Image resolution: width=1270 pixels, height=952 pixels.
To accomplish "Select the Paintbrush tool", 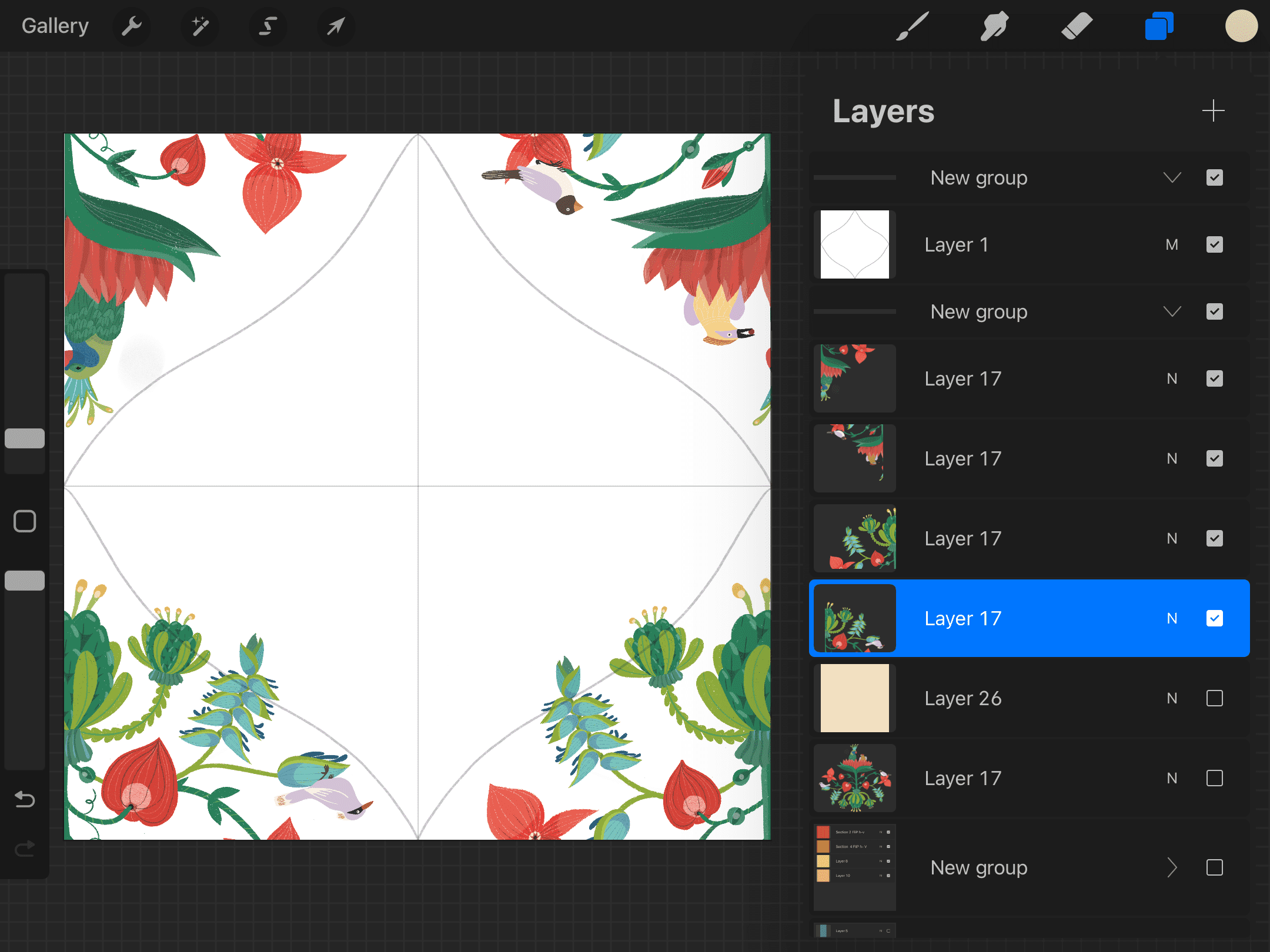I will pos(912,26).
